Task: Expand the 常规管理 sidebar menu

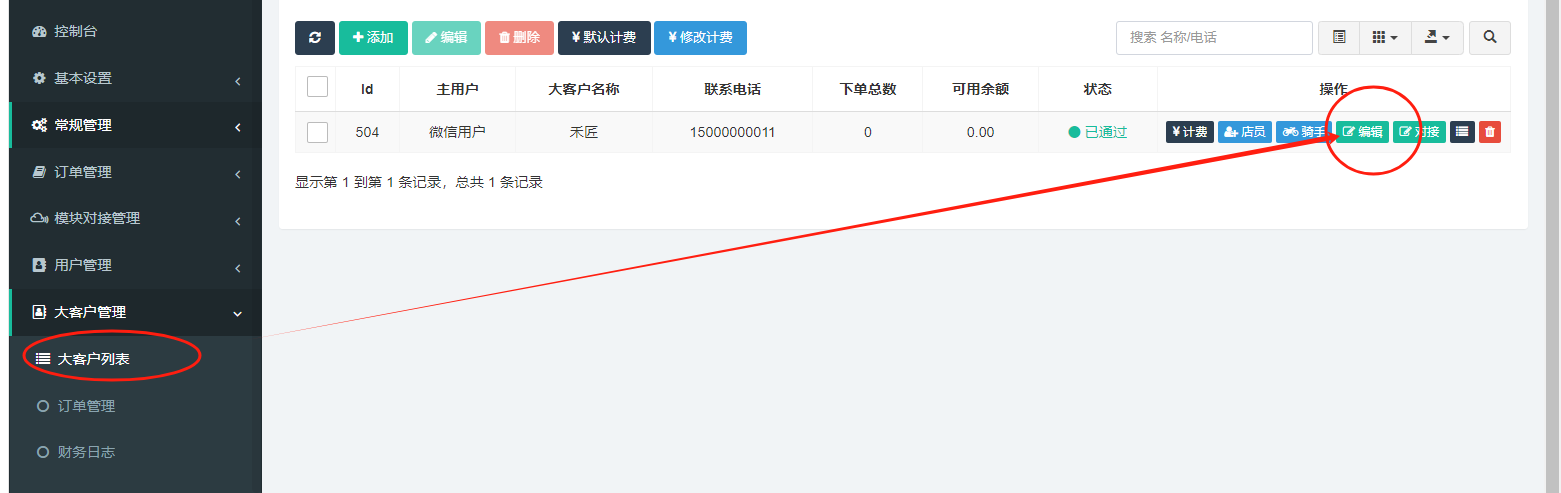Action: 135,125
